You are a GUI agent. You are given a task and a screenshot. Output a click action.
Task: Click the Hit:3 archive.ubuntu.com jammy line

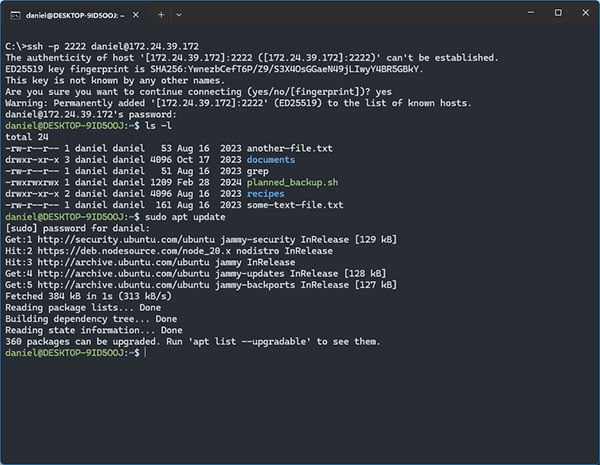tap(150, 262)
